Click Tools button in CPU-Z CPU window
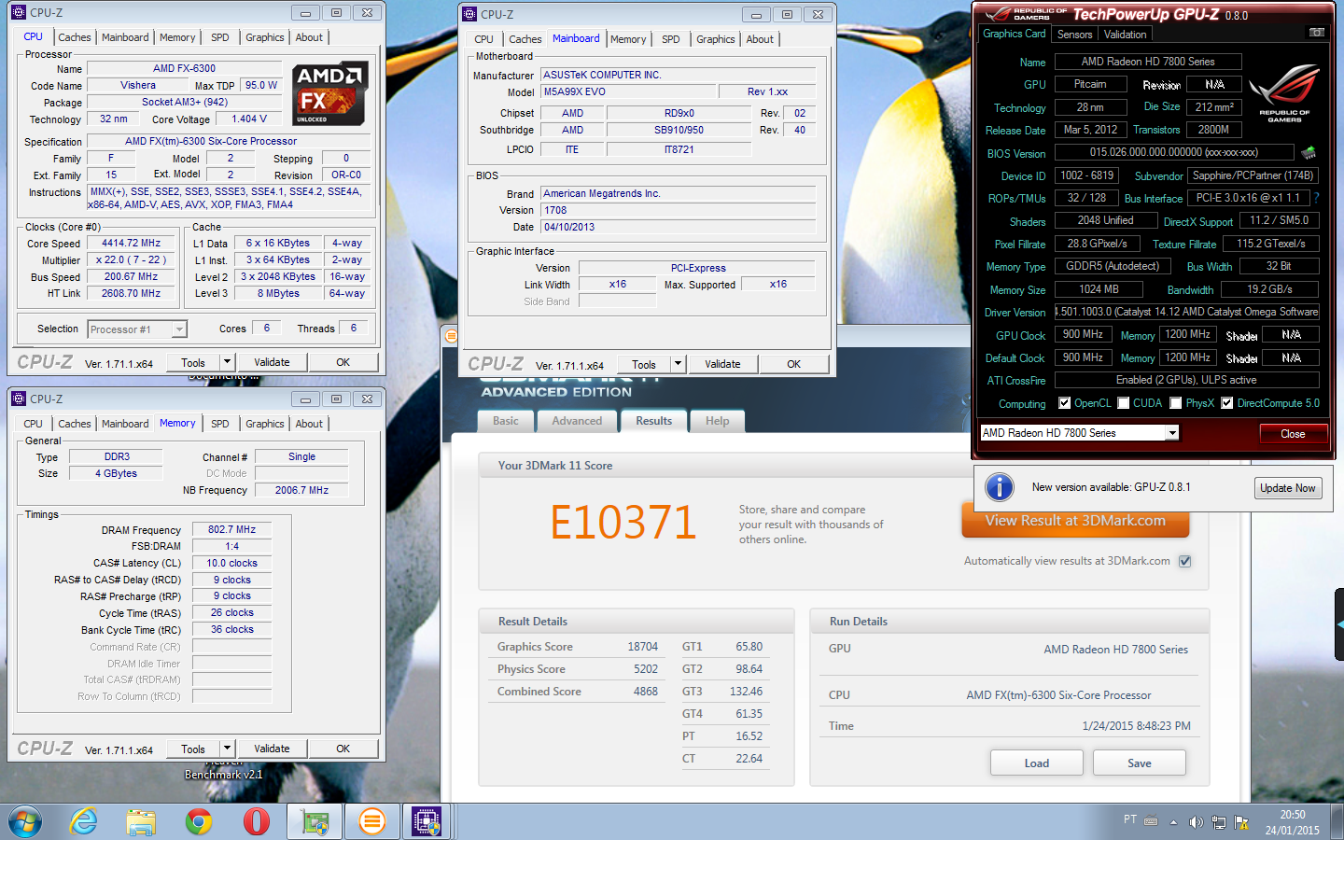Image resolution: width=1344 pixels, height=896 pixels. click(193, 362)
